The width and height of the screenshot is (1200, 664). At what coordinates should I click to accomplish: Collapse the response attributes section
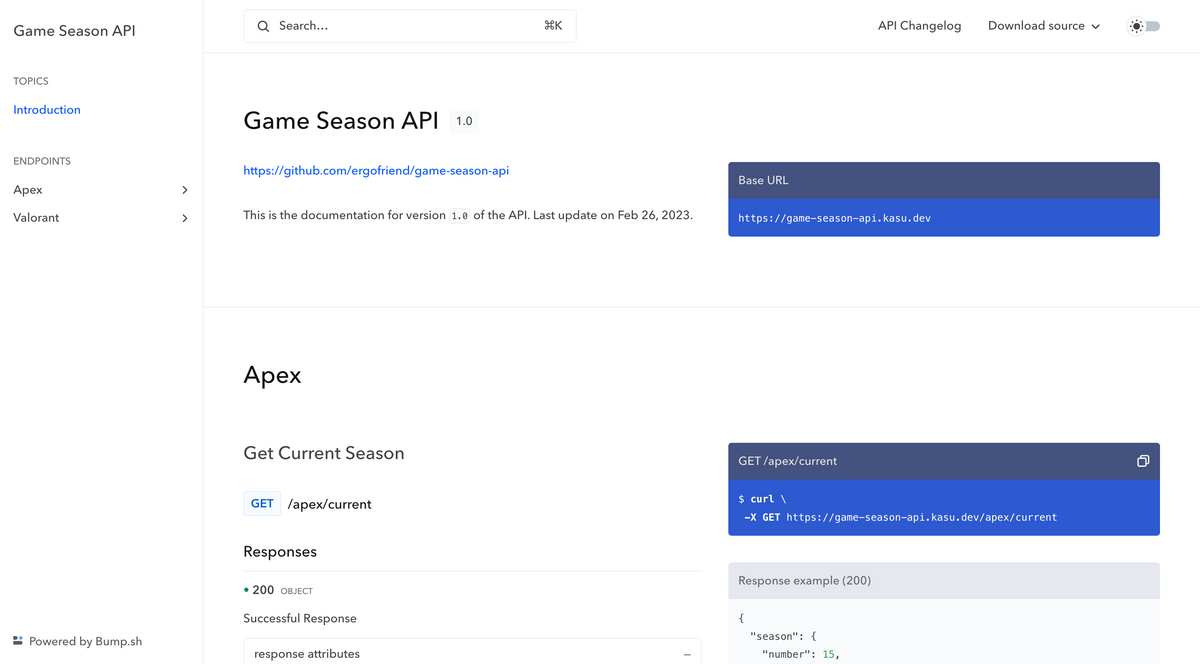(x=687, y=652)
